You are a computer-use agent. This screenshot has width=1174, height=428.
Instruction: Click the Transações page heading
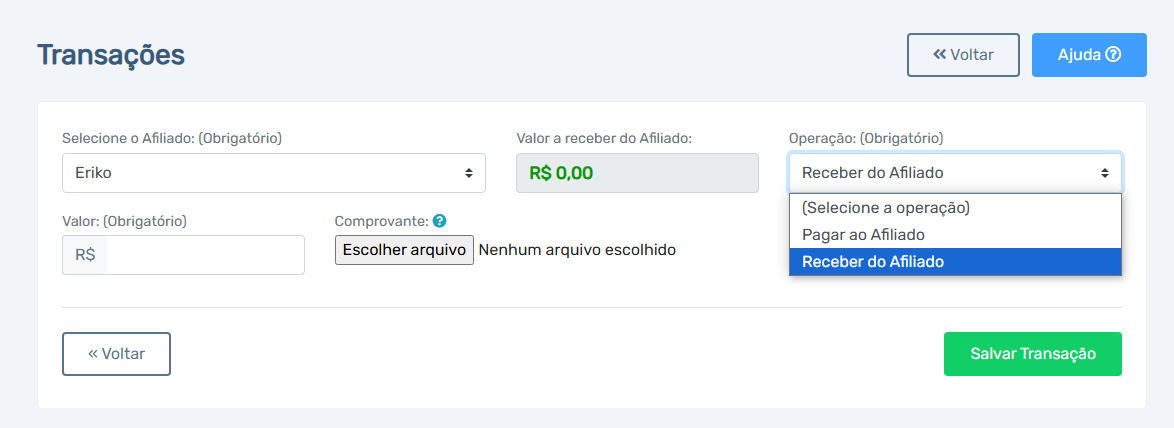click(111, 55)
